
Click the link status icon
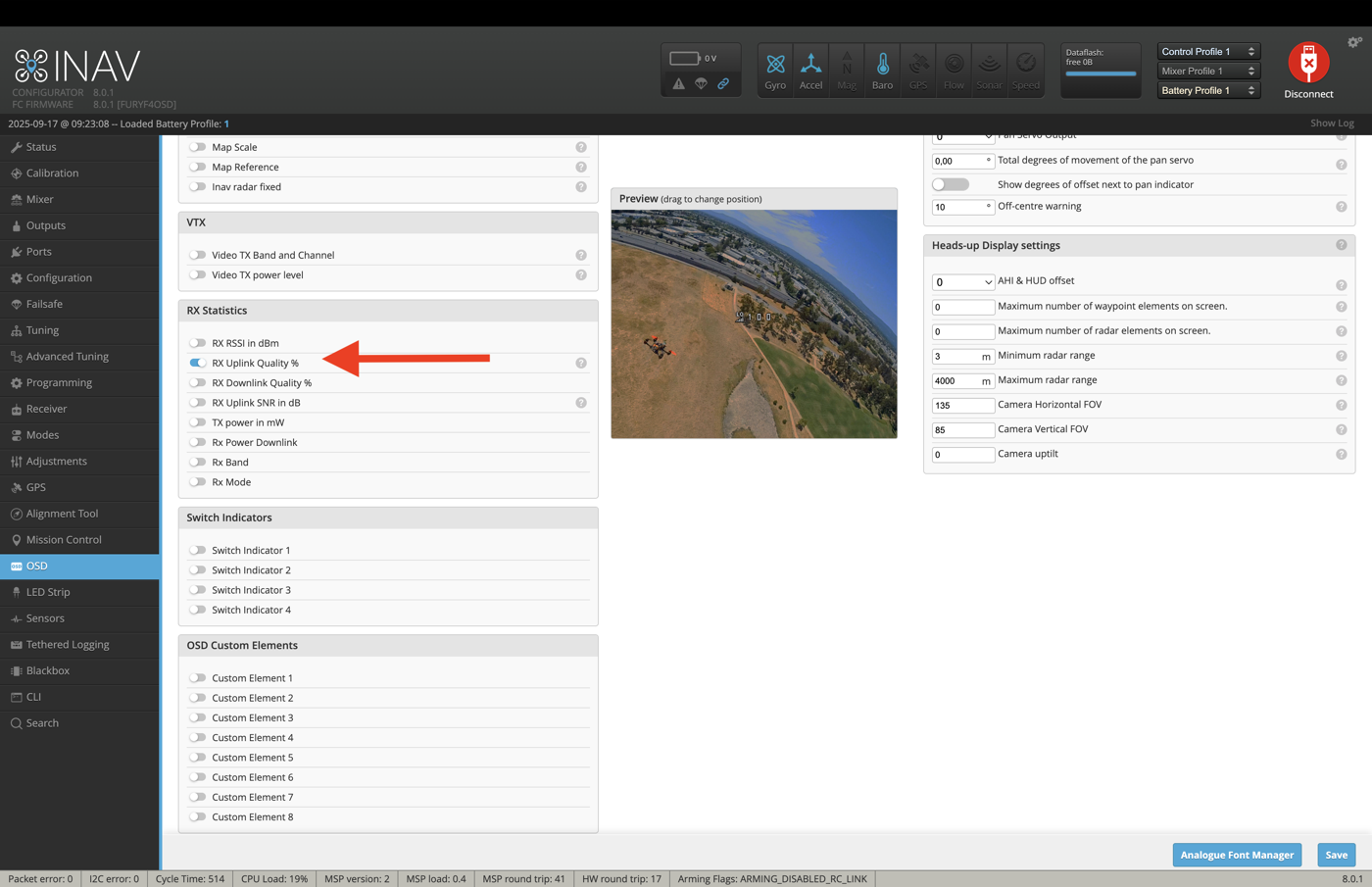[723, 84]
